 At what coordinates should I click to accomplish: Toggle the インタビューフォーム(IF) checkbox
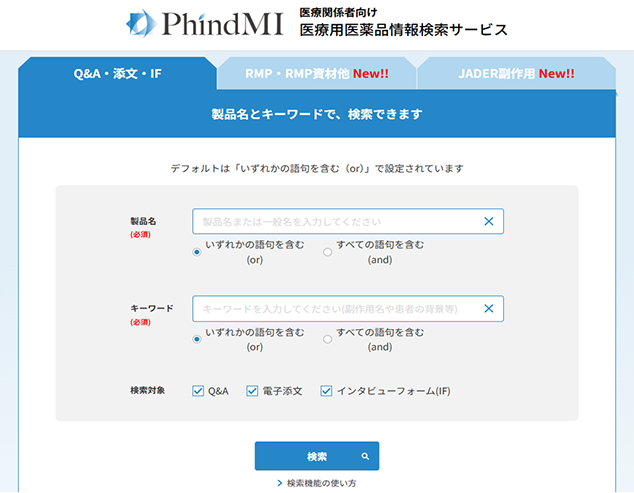pyautogui.click(x=326, y=391)
